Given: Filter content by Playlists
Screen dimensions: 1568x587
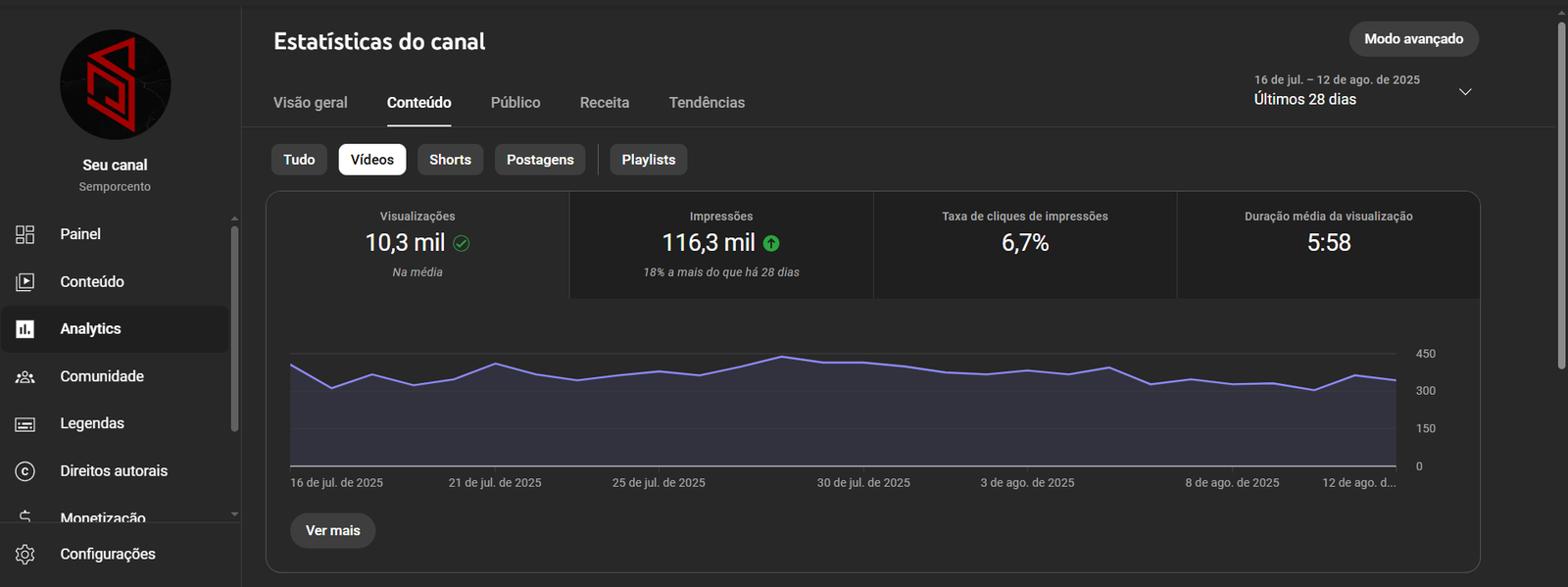Looking at the screenshot, I should [x=649, y=160].
